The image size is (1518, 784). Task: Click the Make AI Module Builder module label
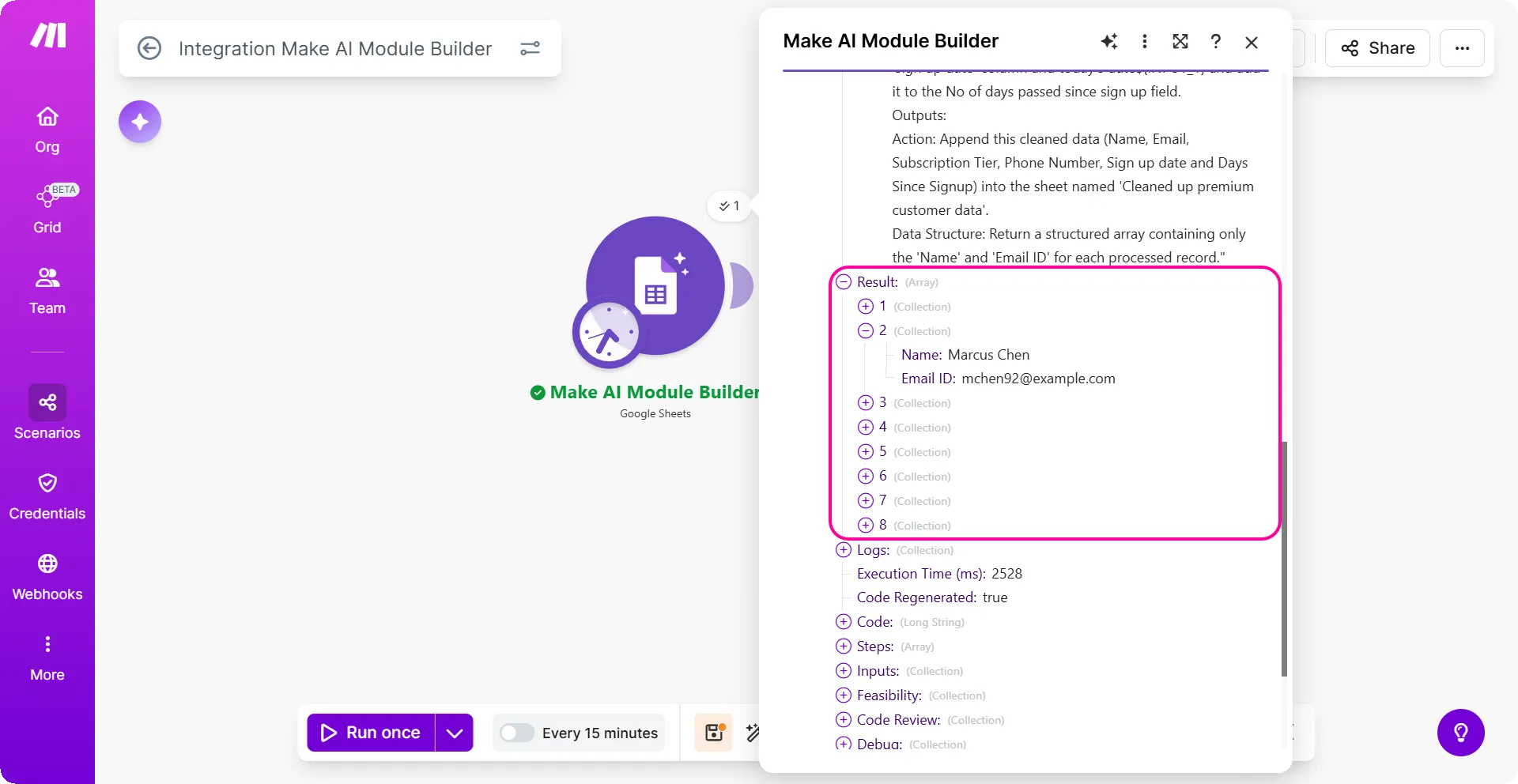[x=654, y=392]
